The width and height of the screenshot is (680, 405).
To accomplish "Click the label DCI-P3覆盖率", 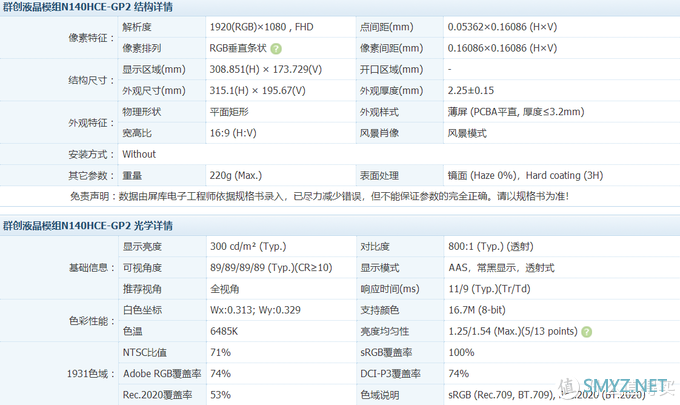I will click(390, 374).
